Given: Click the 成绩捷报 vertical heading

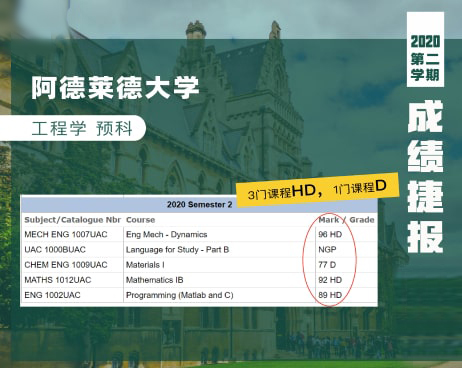Looking at the screenshot, I should tap(425, 177).
